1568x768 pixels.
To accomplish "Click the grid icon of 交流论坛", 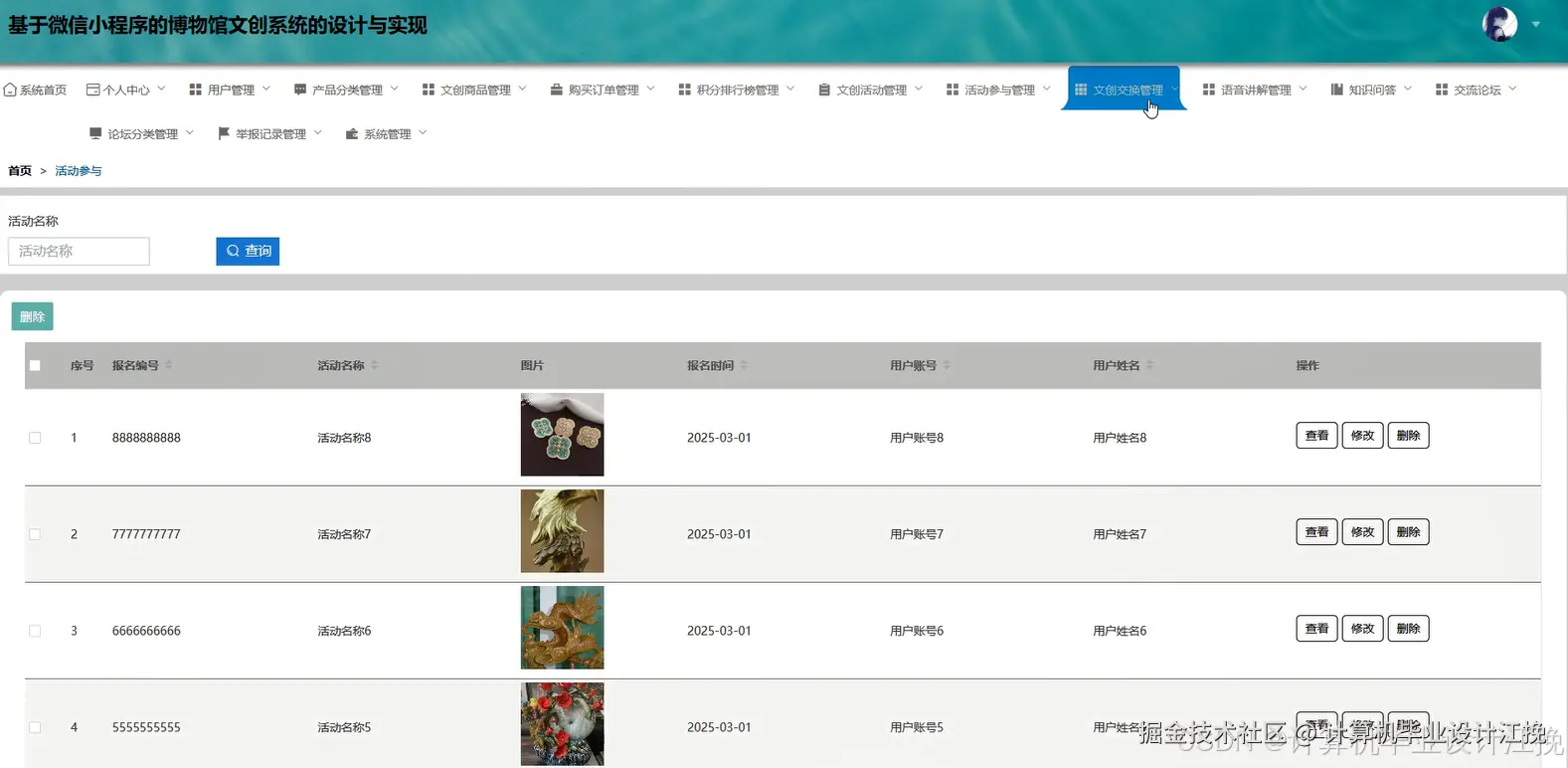I will point(1442,90).
